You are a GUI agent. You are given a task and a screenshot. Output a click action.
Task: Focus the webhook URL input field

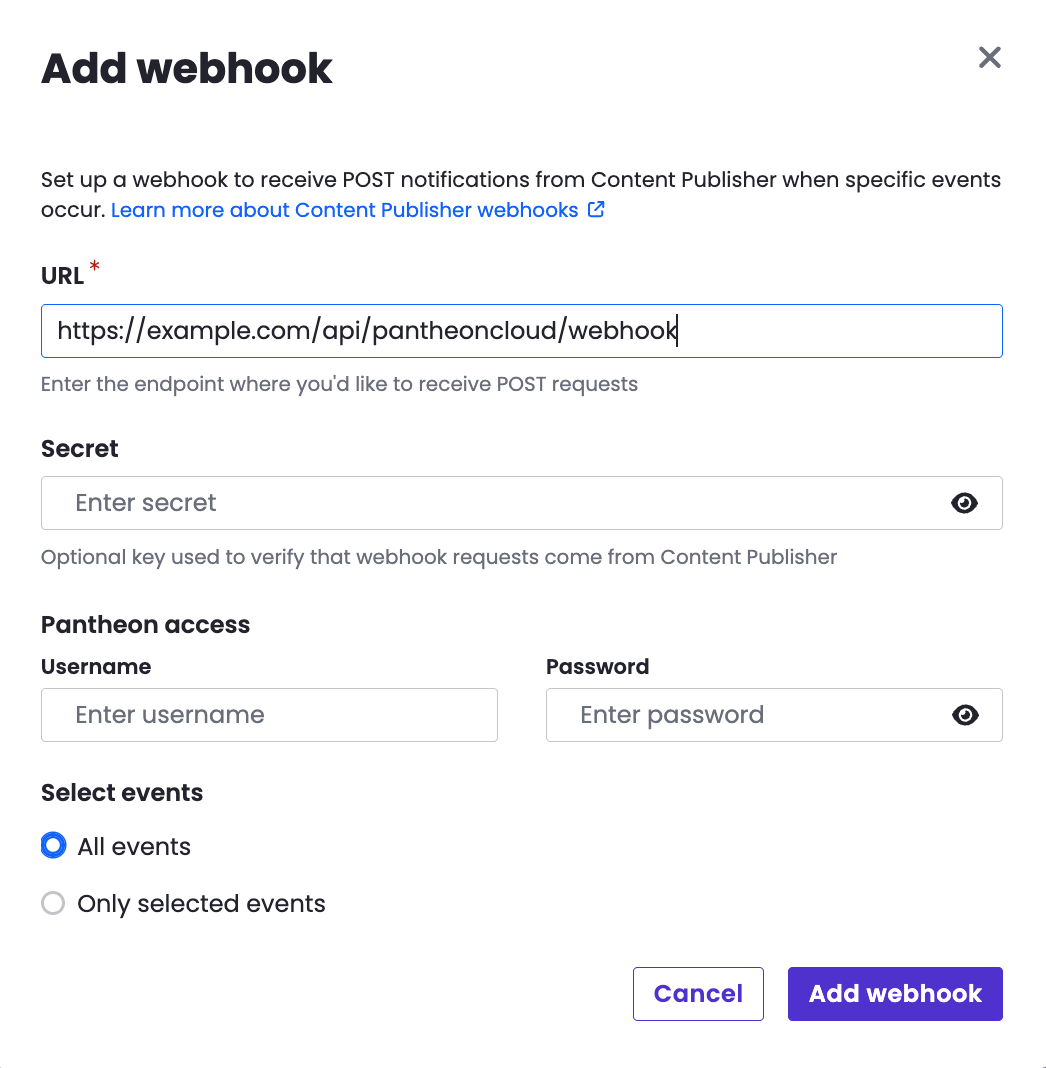pyautogui.click(x=521, y=331)
